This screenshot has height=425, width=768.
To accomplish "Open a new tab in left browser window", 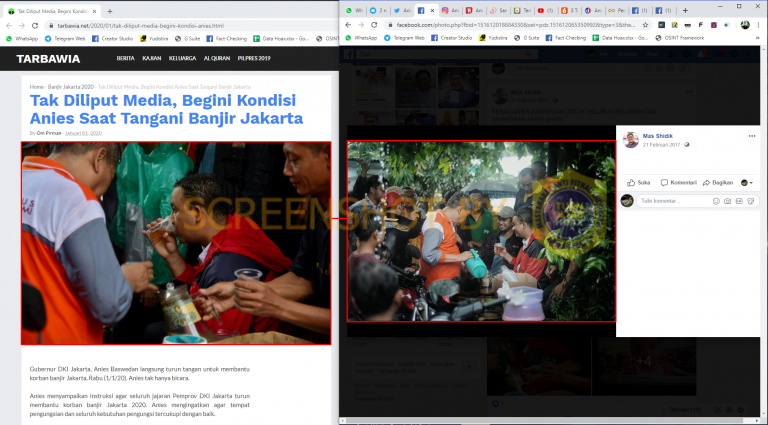I will click(110, 11).
